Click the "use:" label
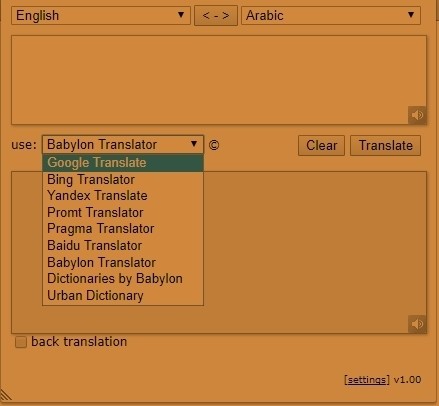 coord(24,145)
